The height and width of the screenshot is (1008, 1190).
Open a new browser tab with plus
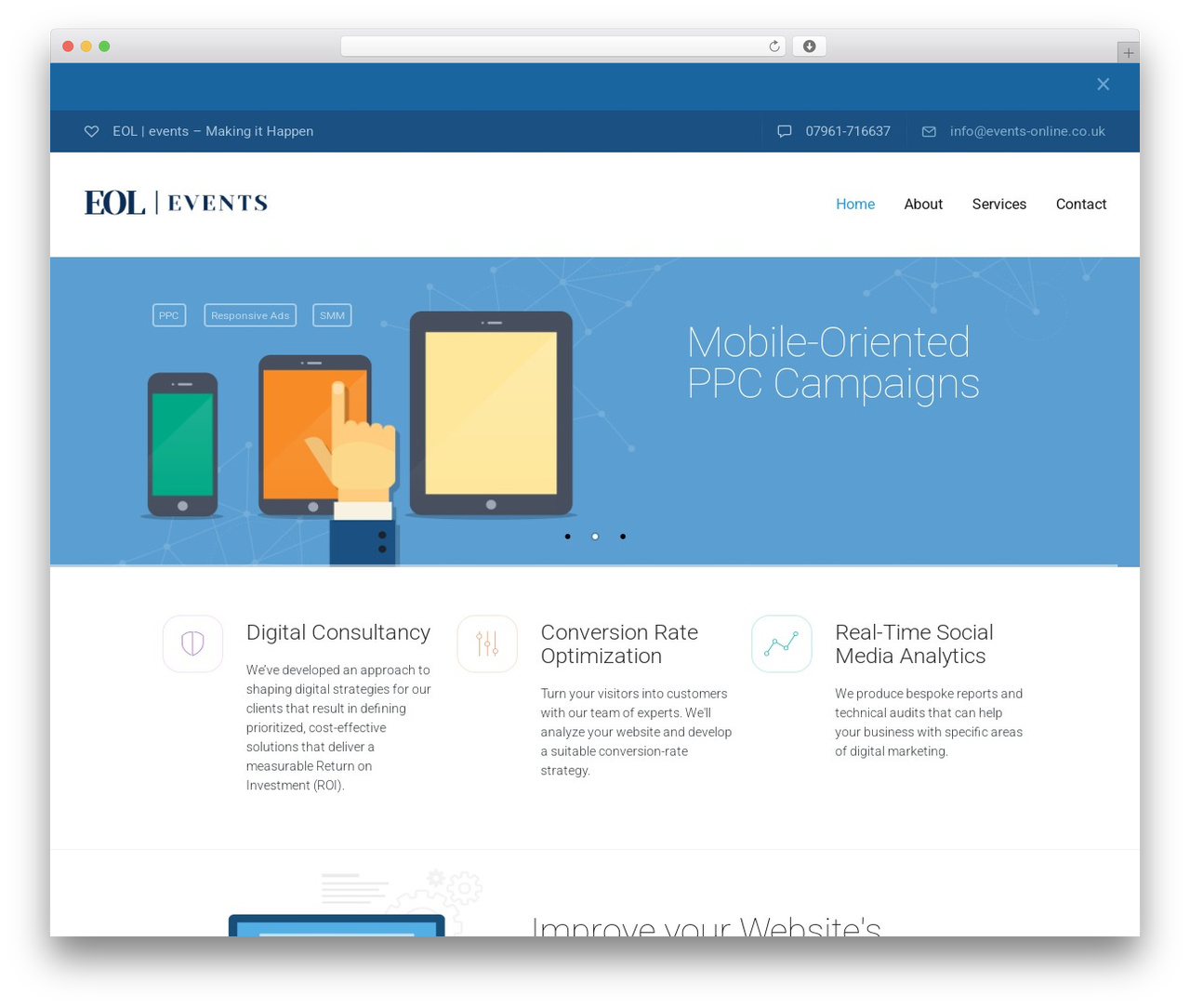click(1128, 53)
